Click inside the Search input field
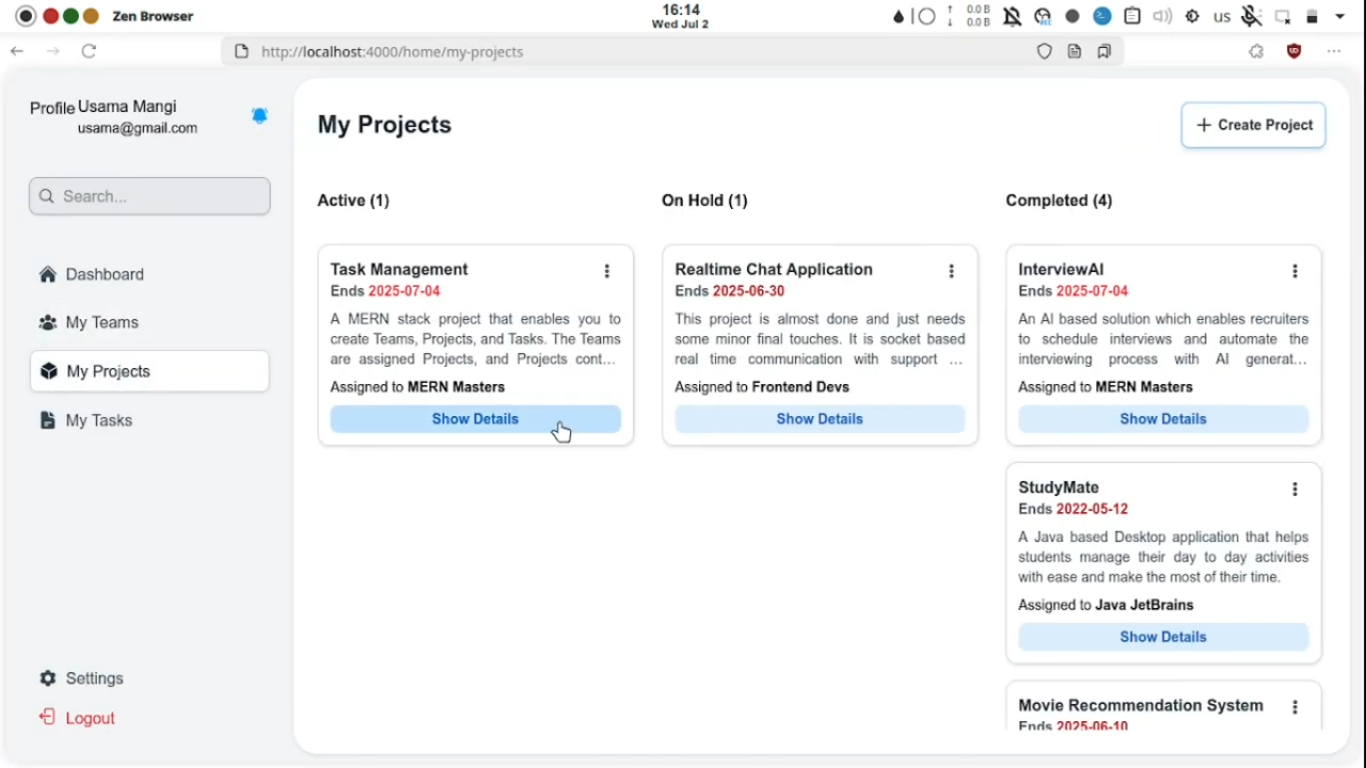Image resolution: width=1366 pixels, height=768 pixels. 150,196
